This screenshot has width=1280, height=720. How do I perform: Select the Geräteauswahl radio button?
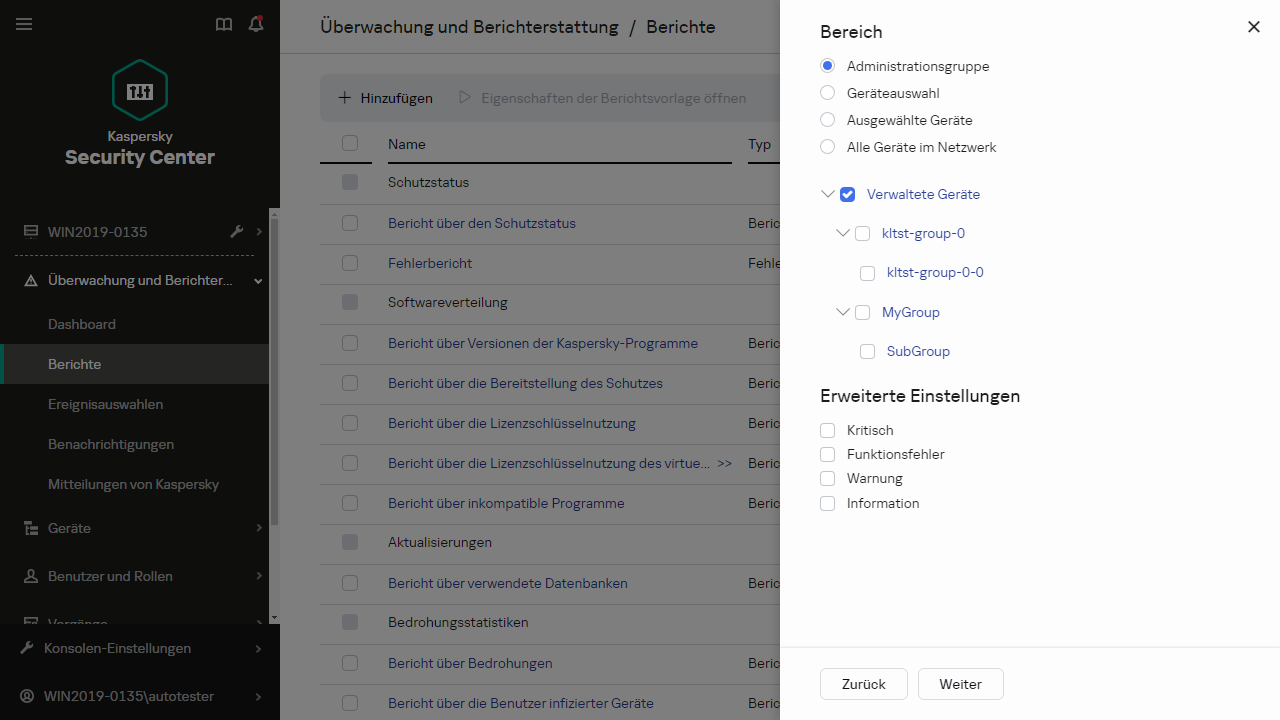point(827,93)
